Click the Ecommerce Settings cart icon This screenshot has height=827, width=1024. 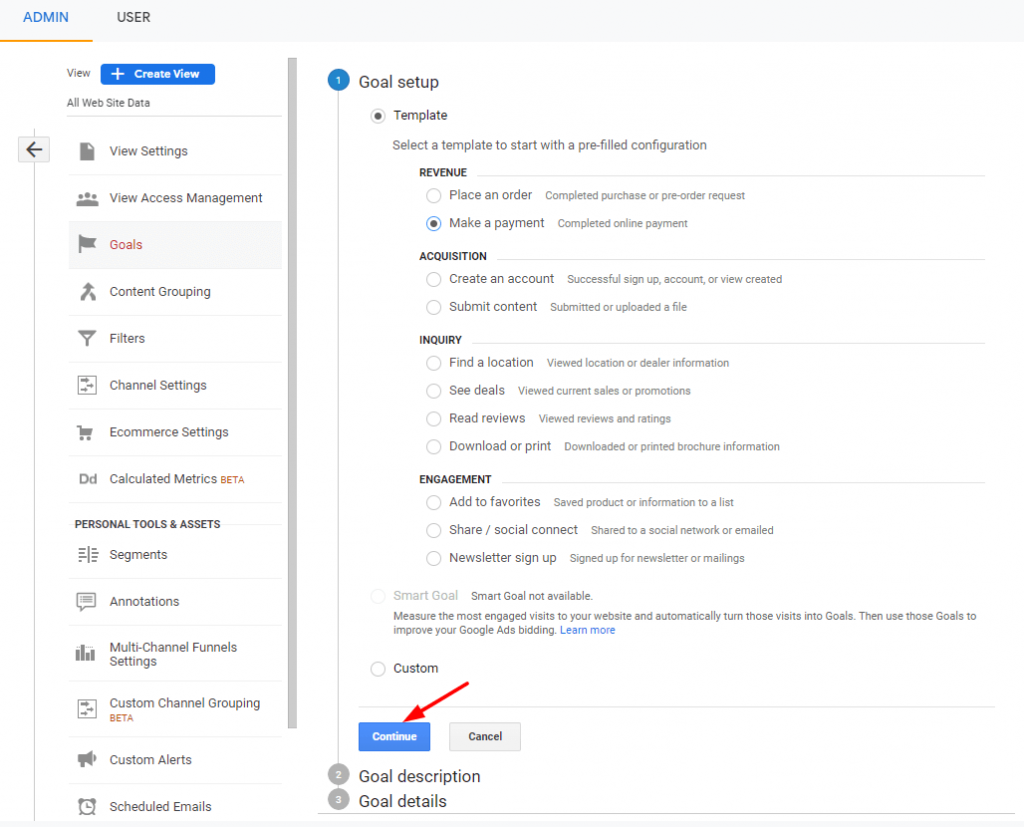[85, 432]
